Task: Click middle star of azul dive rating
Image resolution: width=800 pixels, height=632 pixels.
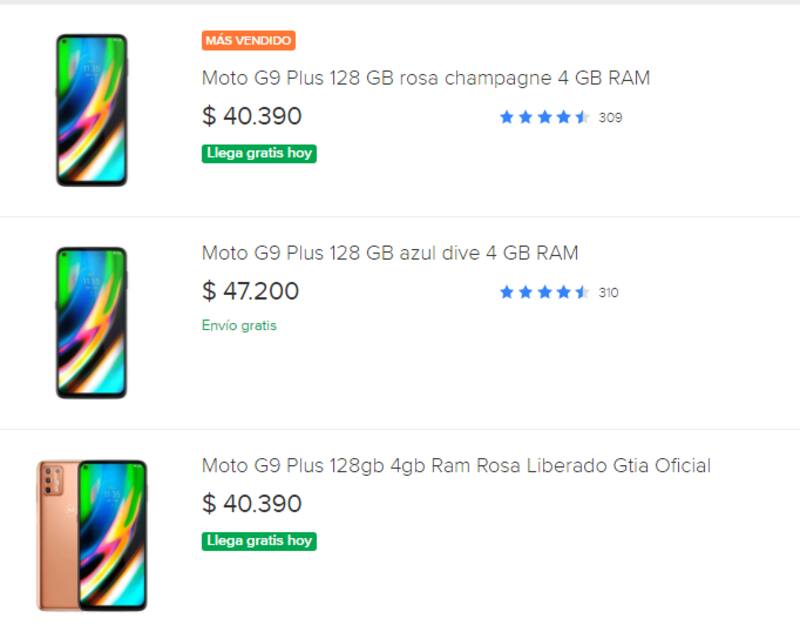Action: coord(545,292)
